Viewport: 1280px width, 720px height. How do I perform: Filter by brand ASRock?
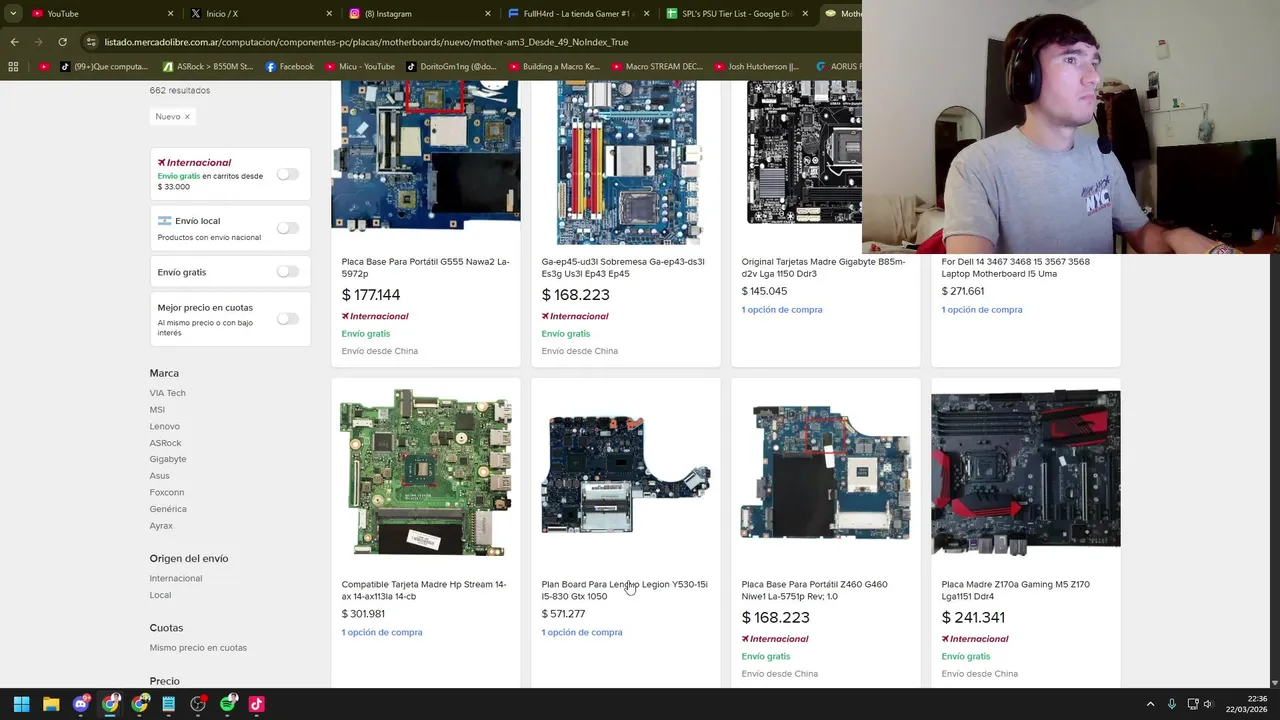tap(166, 443)
